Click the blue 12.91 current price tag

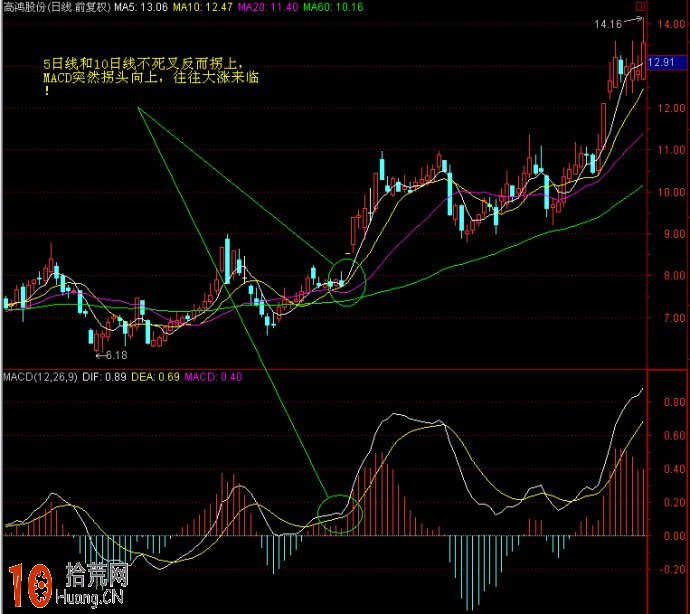point(667,62)
